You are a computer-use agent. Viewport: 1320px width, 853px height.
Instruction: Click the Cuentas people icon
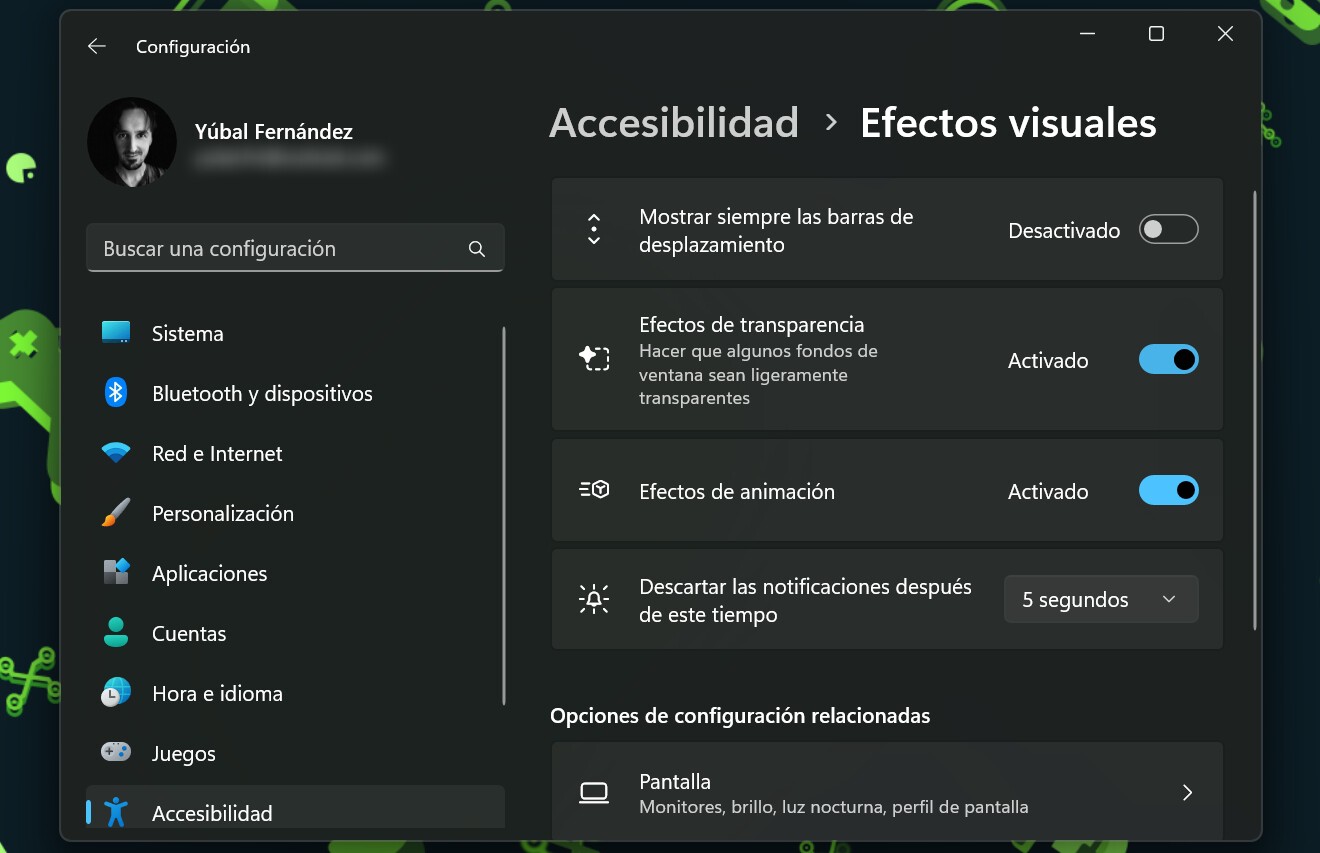pos(115,633)
